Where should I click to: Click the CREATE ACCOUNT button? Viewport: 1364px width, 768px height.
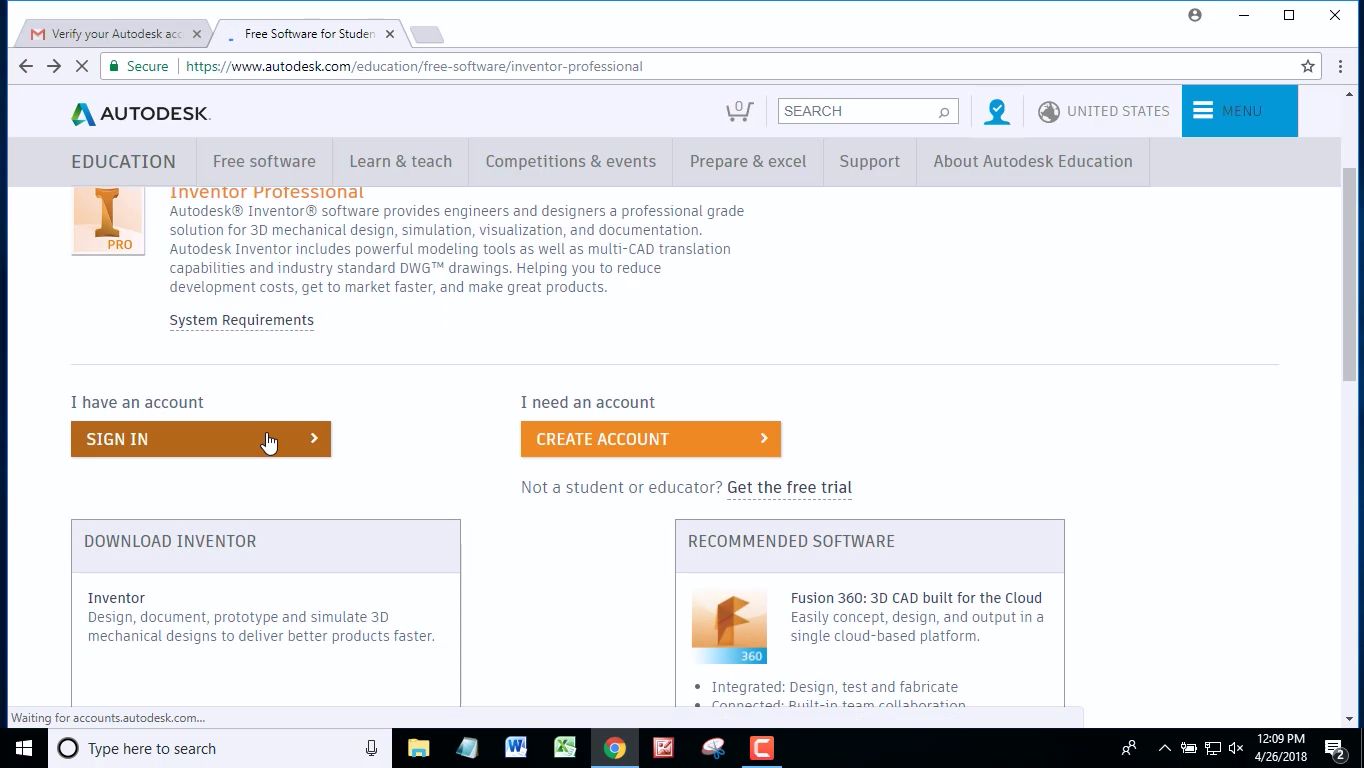click(x=650, y=439)
